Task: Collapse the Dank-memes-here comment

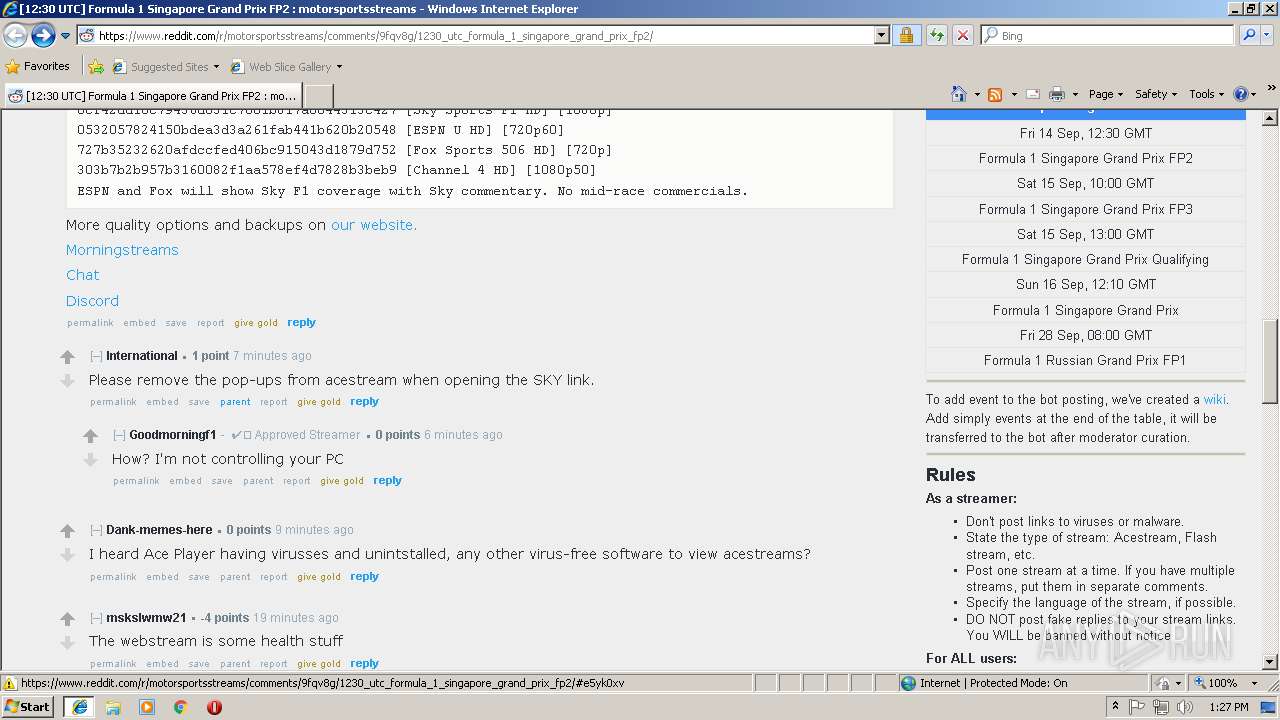Action: coord(96,530)
